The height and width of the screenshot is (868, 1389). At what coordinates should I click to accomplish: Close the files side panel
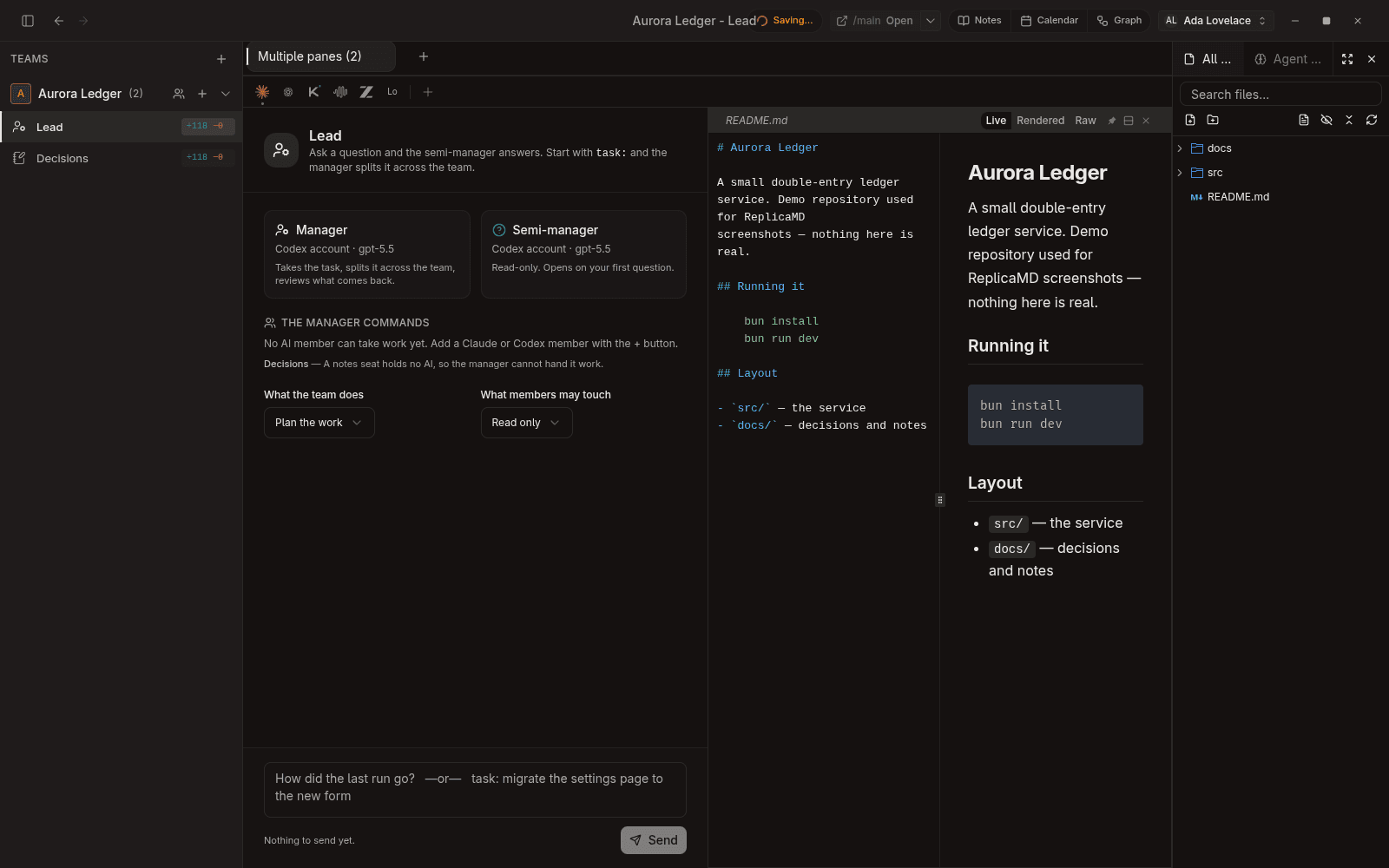[1372, 59]
